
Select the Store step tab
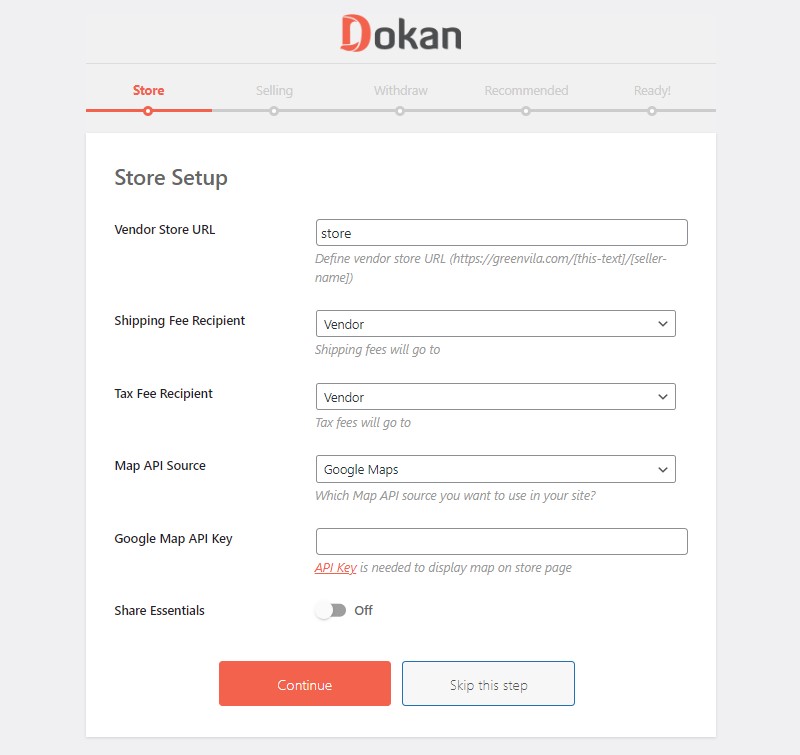(148, 90)
